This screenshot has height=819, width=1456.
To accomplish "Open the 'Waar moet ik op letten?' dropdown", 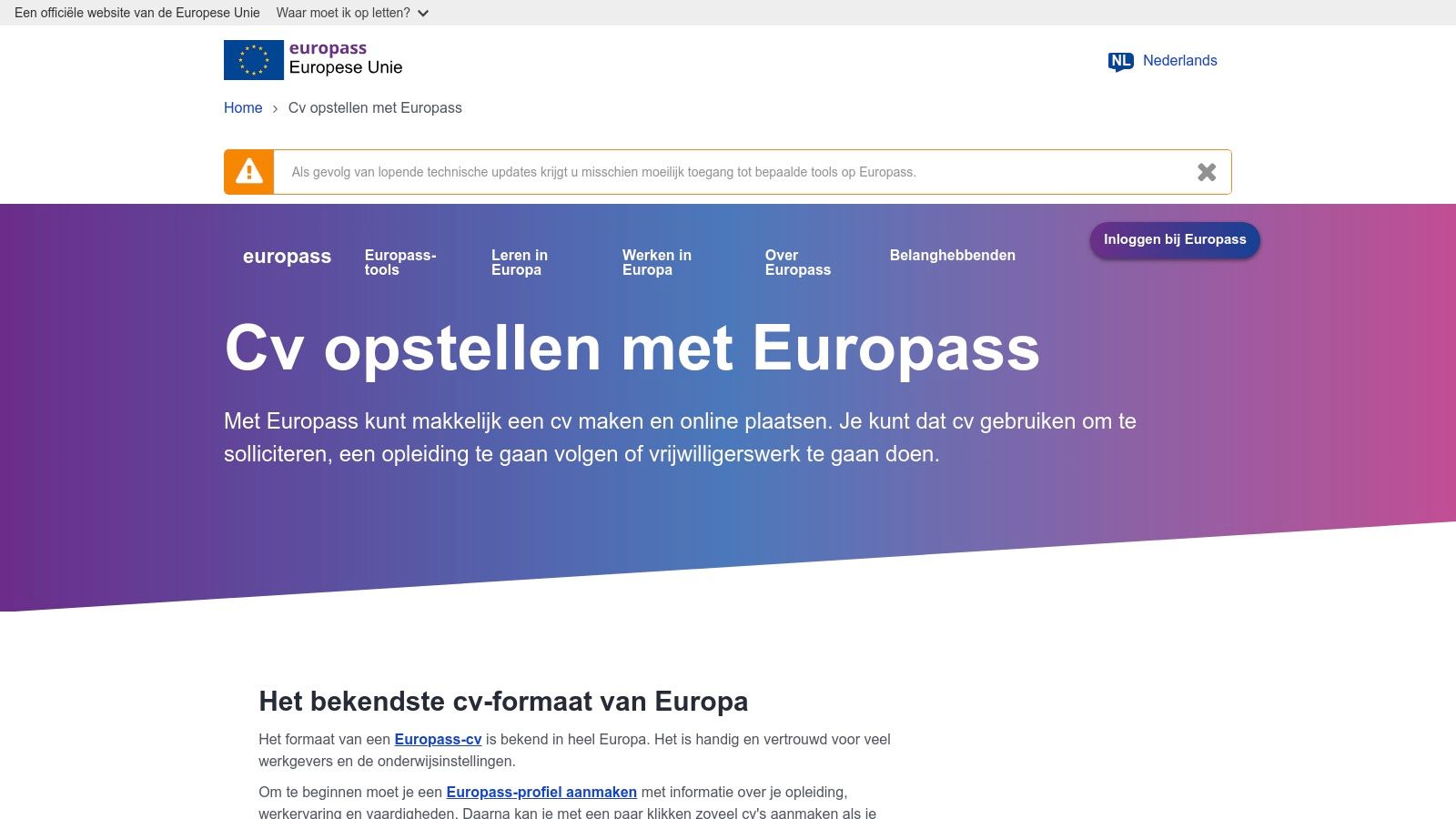I will coord(343,13).
